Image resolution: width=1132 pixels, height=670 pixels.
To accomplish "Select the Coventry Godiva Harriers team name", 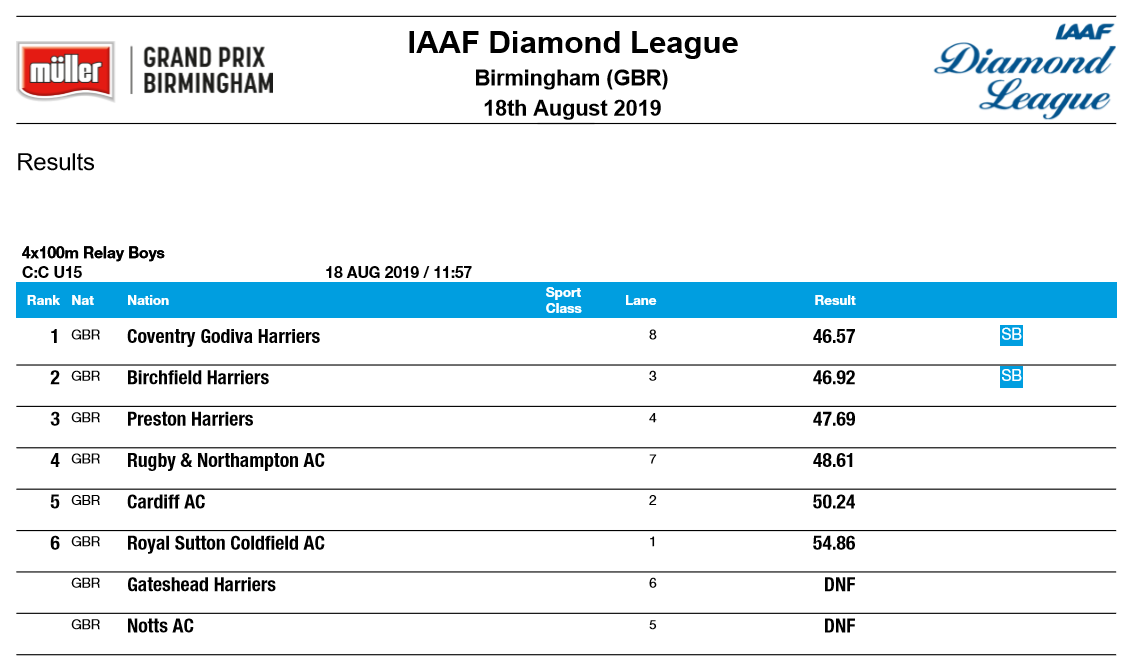I will [x=223, y=337].
